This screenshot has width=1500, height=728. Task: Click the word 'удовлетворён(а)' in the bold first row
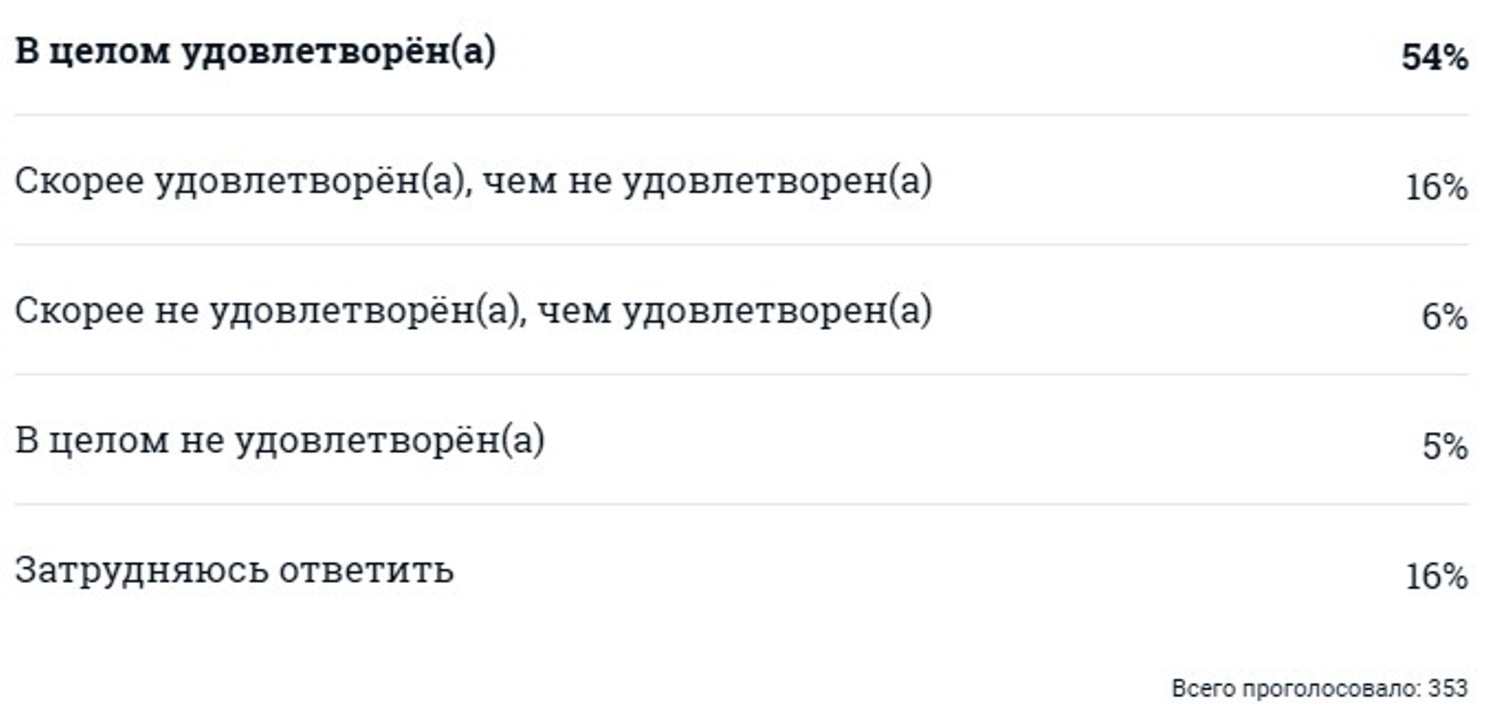click(x=338, y=52)
